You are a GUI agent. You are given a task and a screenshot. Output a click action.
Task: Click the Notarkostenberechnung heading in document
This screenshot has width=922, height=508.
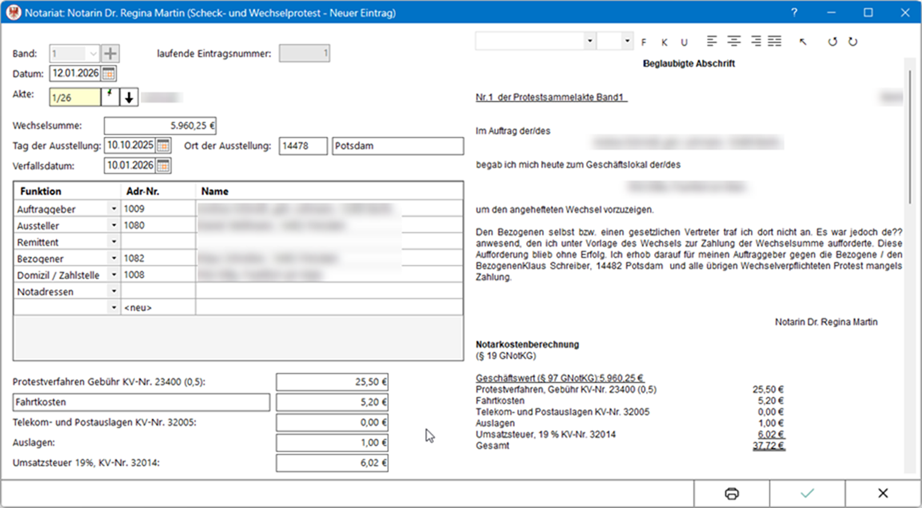[x=527, y=345]
